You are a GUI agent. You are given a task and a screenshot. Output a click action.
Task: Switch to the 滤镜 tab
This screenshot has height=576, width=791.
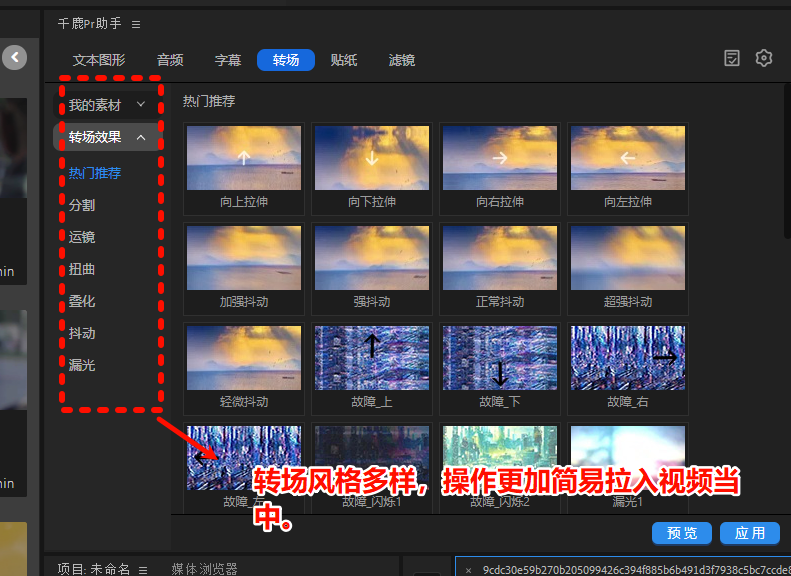pyautogui.click(x=402, y=60)
